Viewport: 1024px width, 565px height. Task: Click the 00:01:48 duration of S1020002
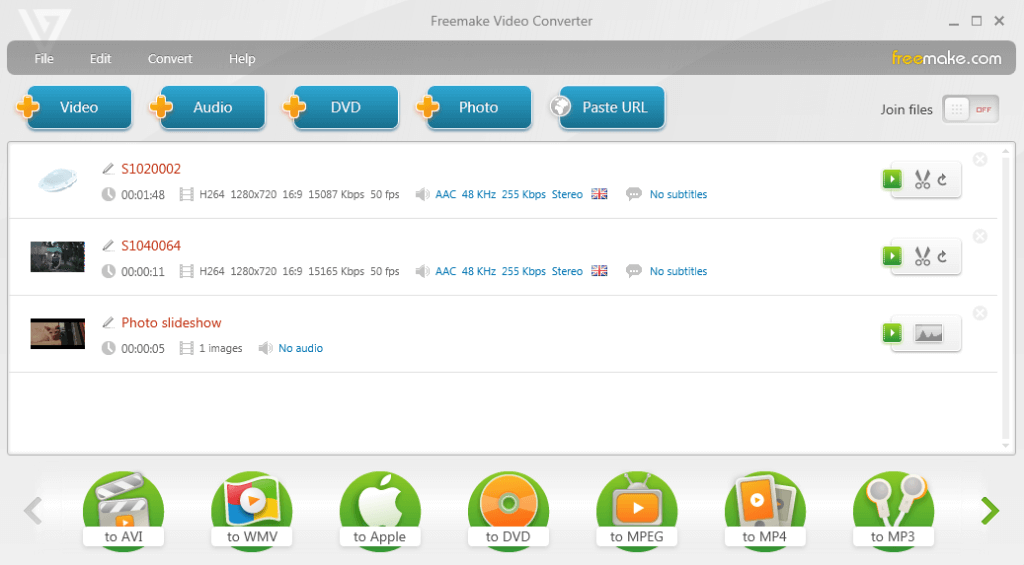click(x=143, y=195)
